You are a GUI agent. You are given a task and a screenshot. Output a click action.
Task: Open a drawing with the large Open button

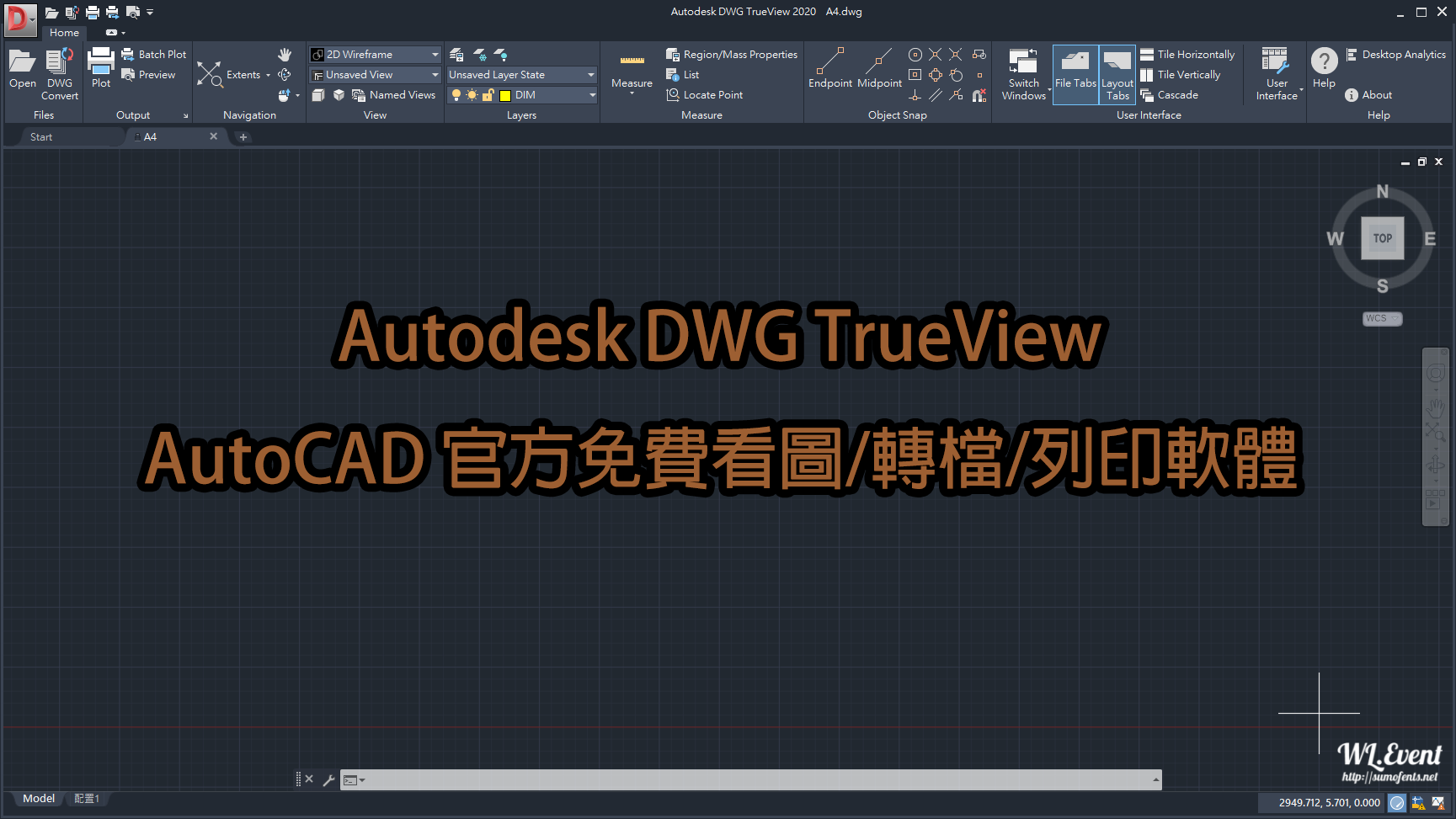pyautogui.click(x=23, y=69)
